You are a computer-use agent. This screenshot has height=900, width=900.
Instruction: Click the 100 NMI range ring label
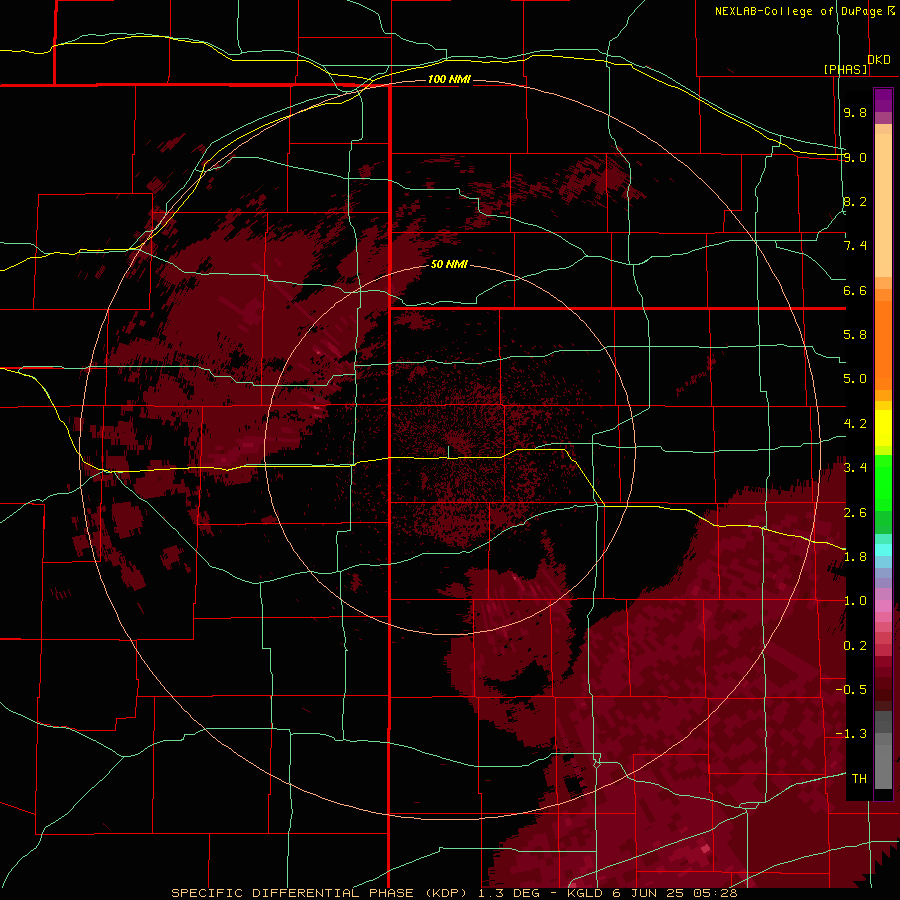coord(449,79)
